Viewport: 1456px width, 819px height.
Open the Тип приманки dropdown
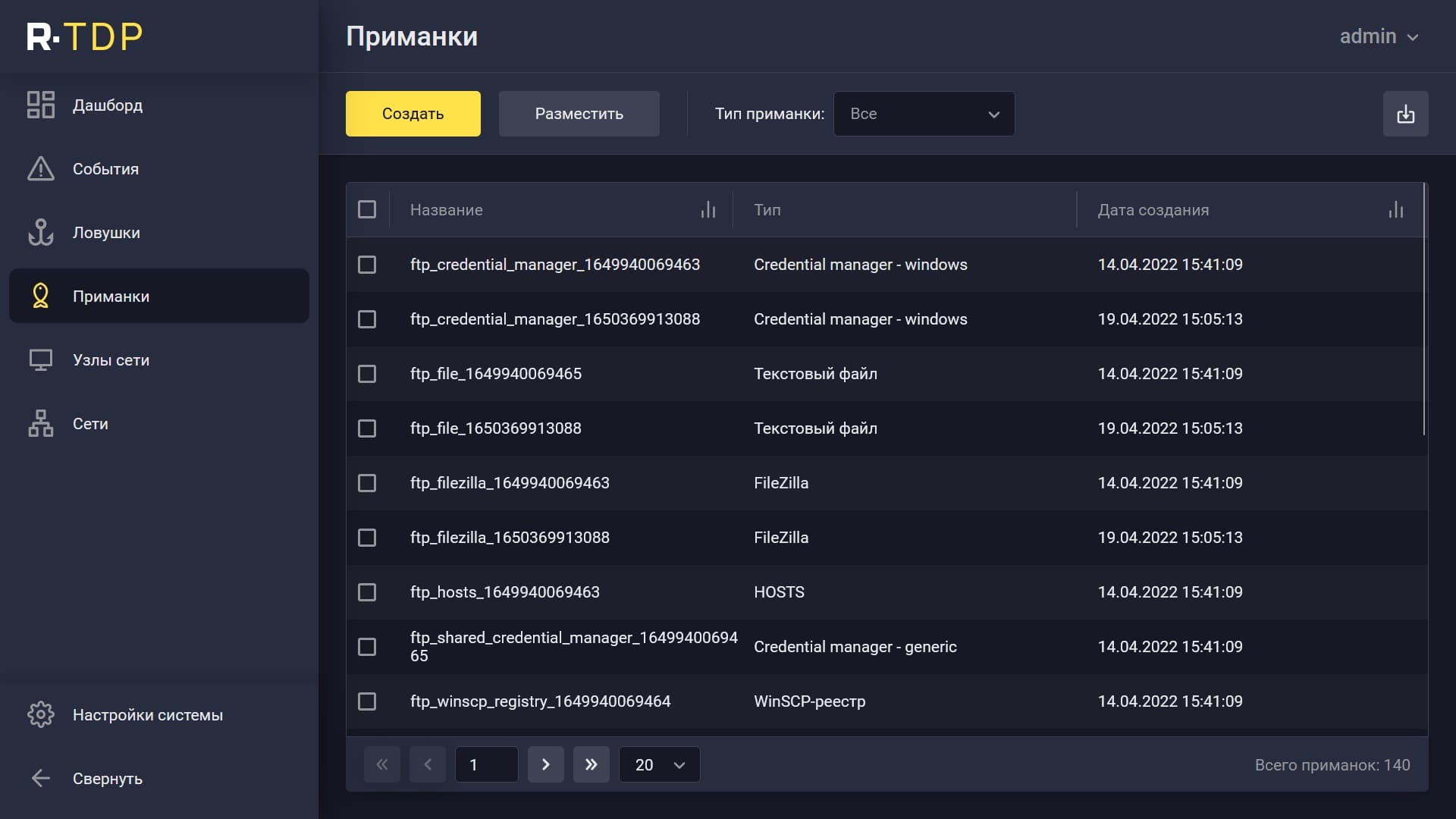924,114
